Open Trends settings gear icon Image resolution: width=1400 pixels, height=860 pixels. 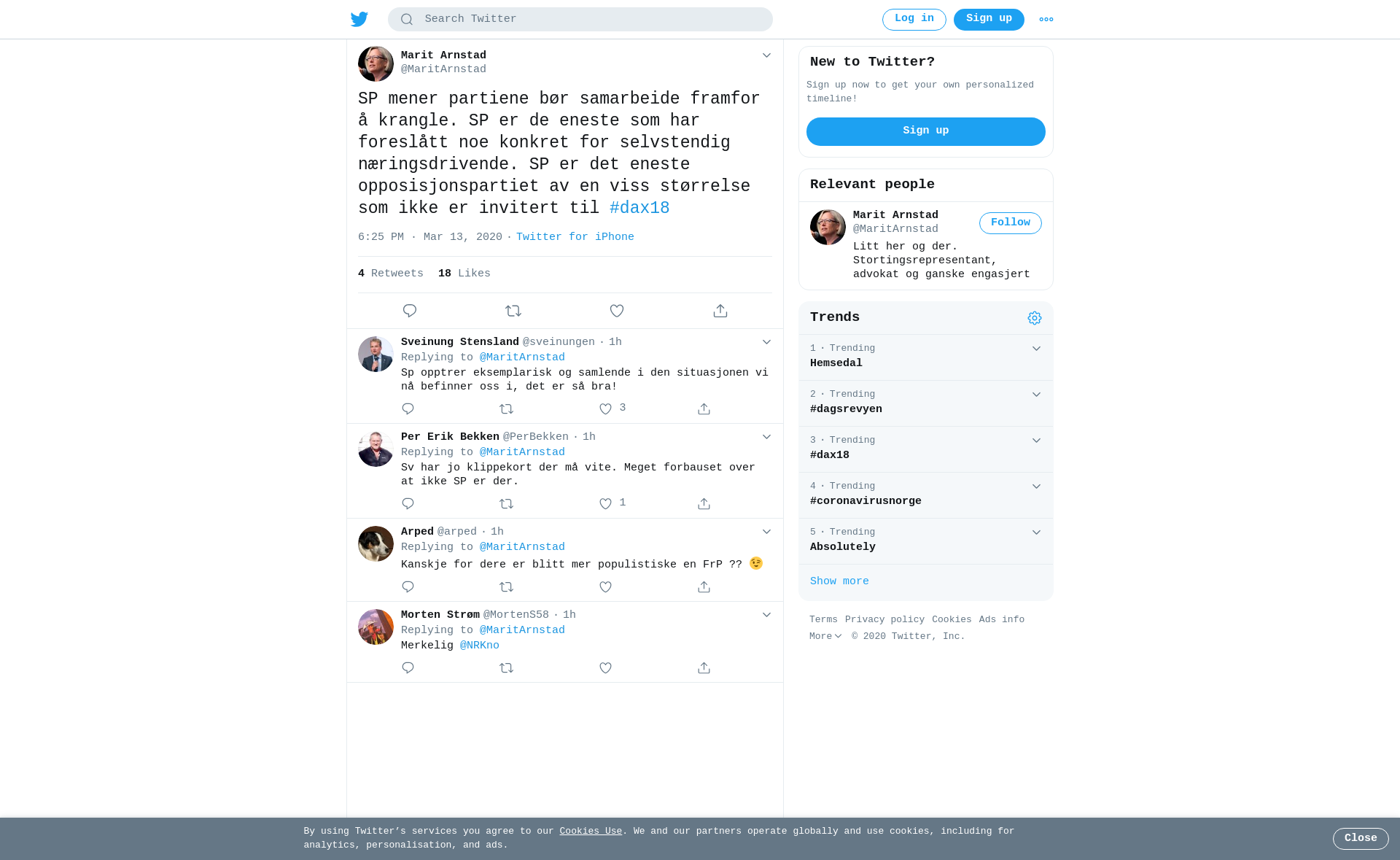pos(1035,318)
